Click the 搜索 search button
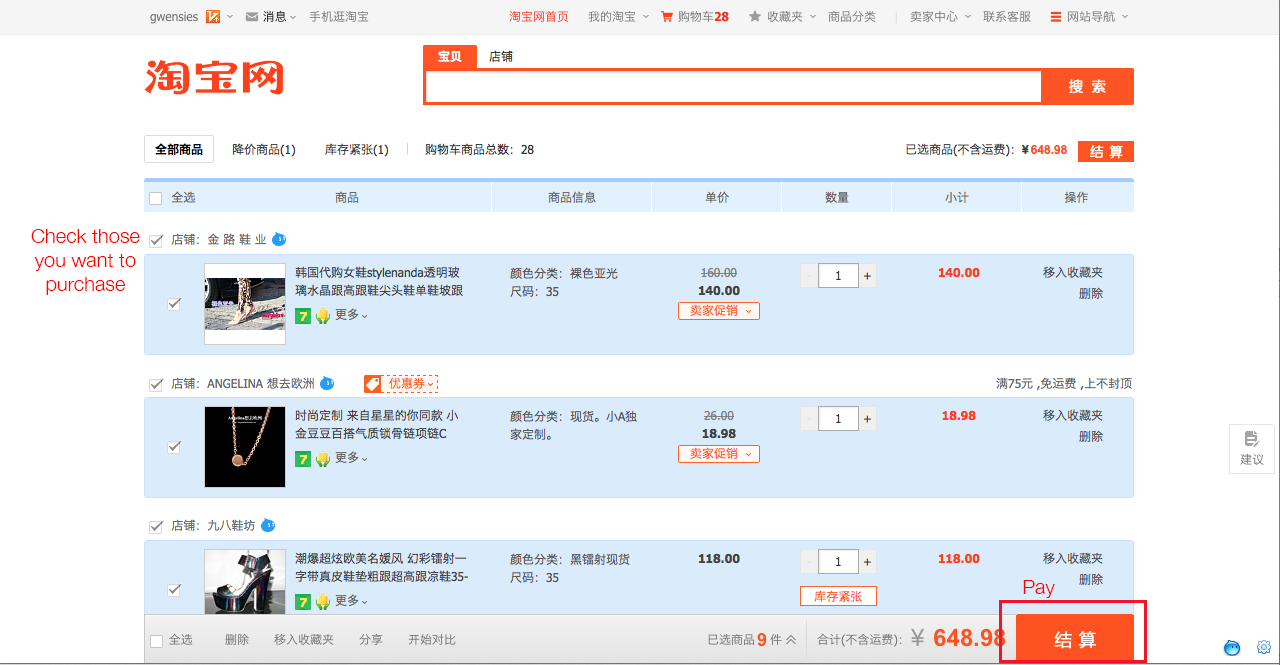1280x665 pixels. pos(1087,87)
